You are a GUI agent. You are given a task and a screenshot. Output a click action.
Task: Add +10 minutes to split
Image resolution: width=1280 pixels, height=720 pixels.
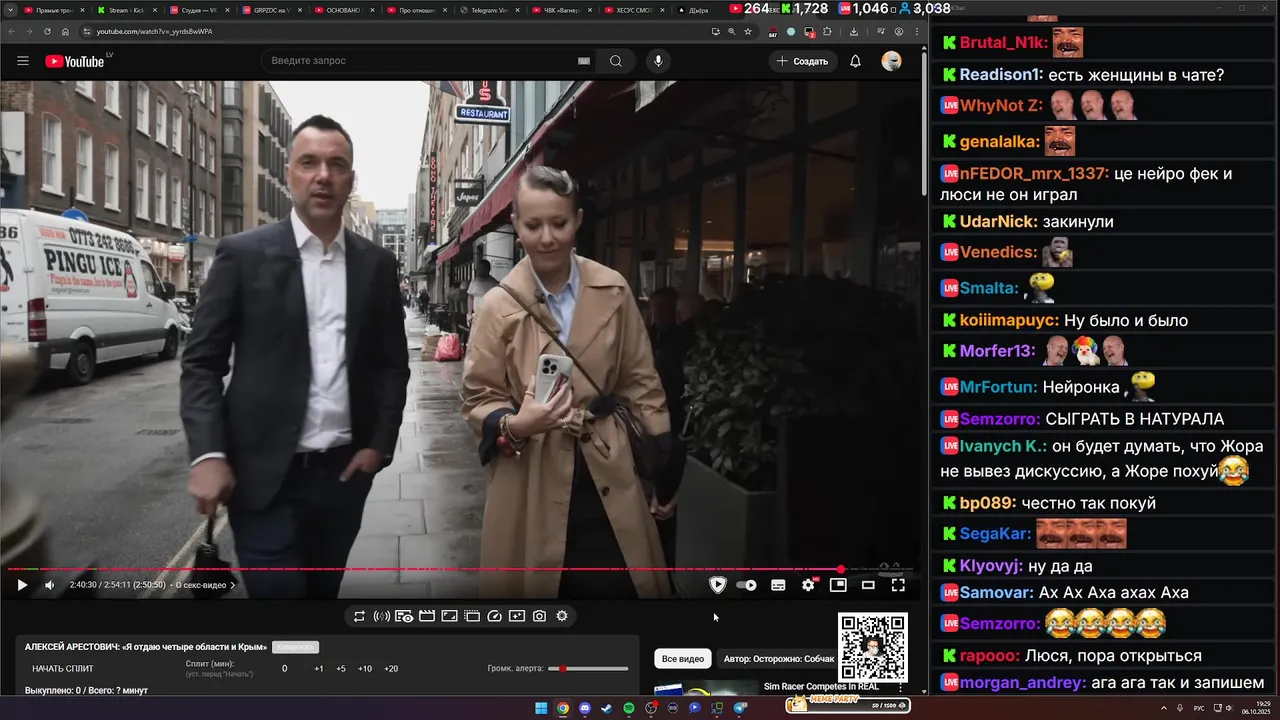click(365, 669)
